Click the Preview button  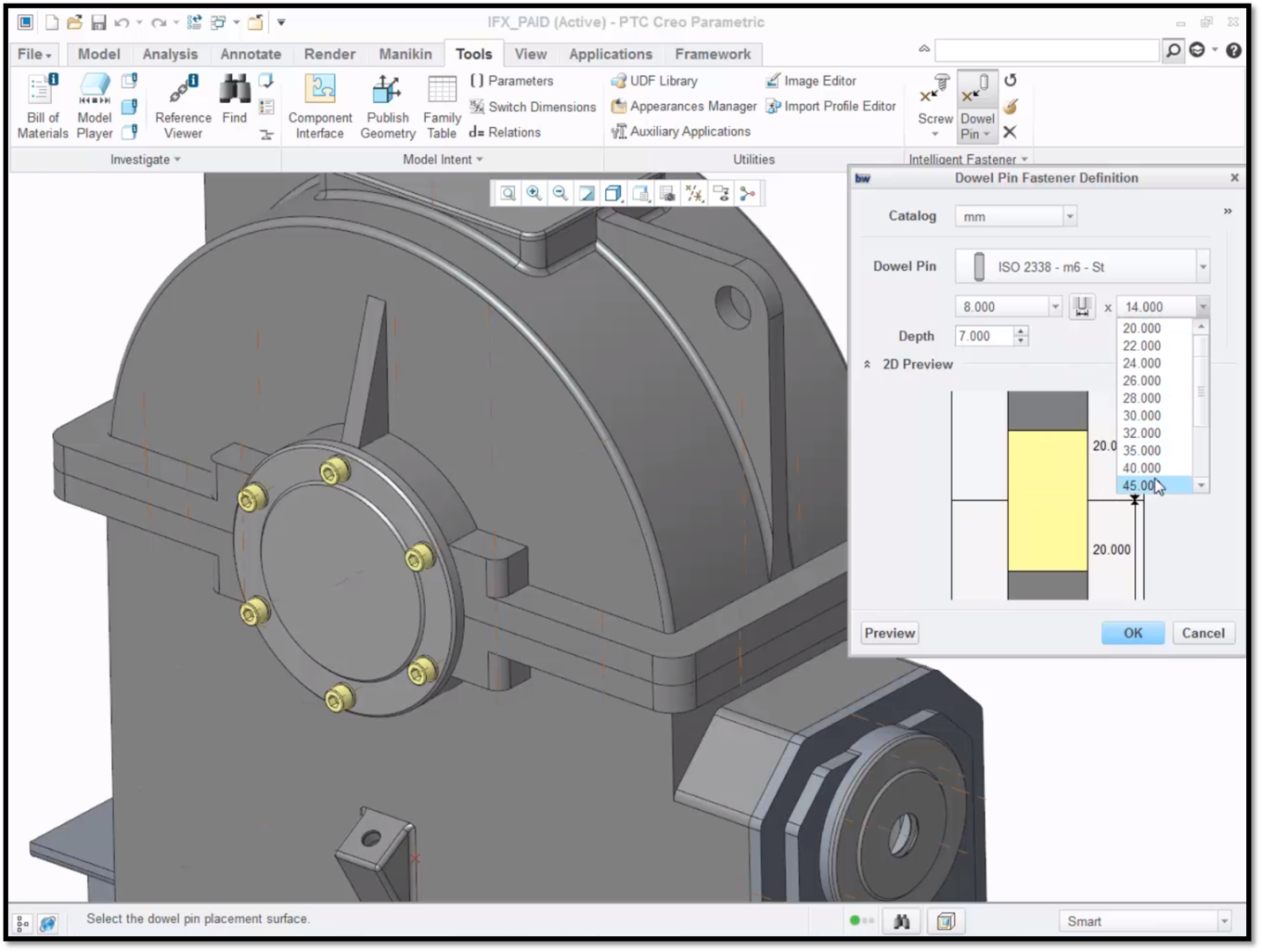[x=890, y=633]
